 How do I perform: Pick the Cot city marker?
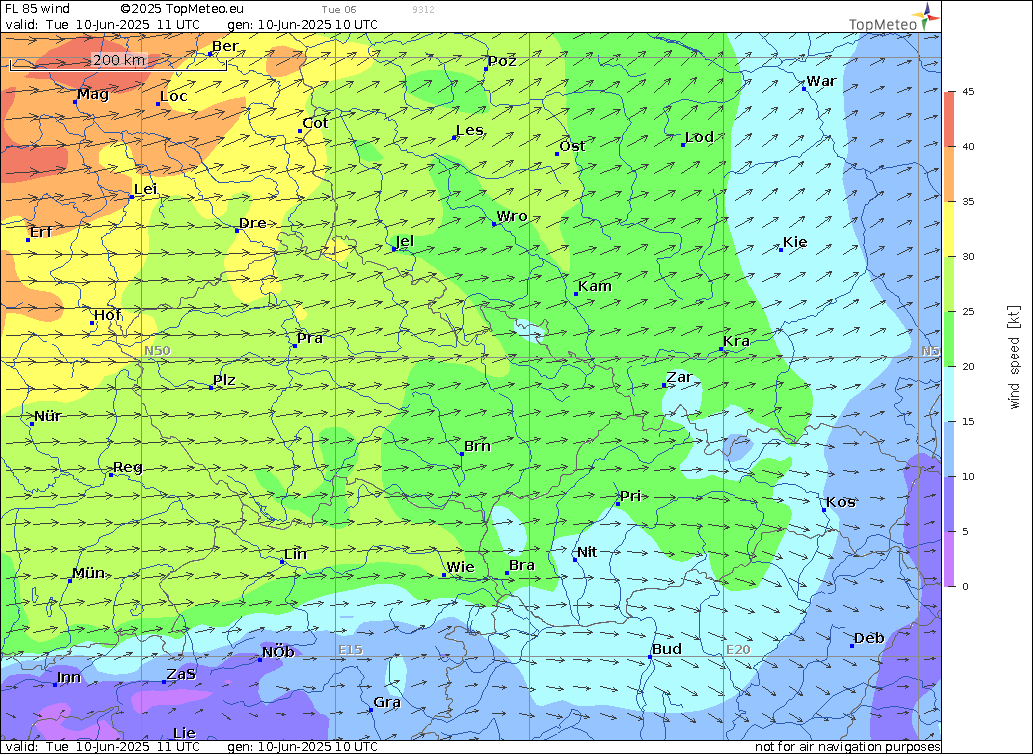pos(300,131)
